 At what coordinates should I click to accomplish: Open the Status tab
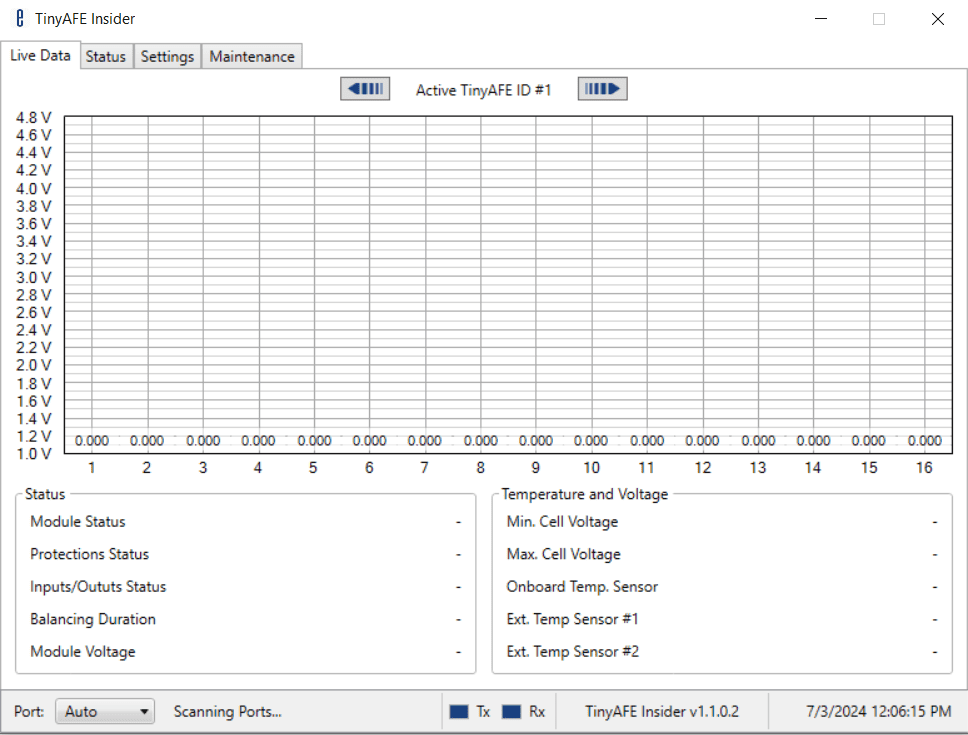(x=106, y=57)
